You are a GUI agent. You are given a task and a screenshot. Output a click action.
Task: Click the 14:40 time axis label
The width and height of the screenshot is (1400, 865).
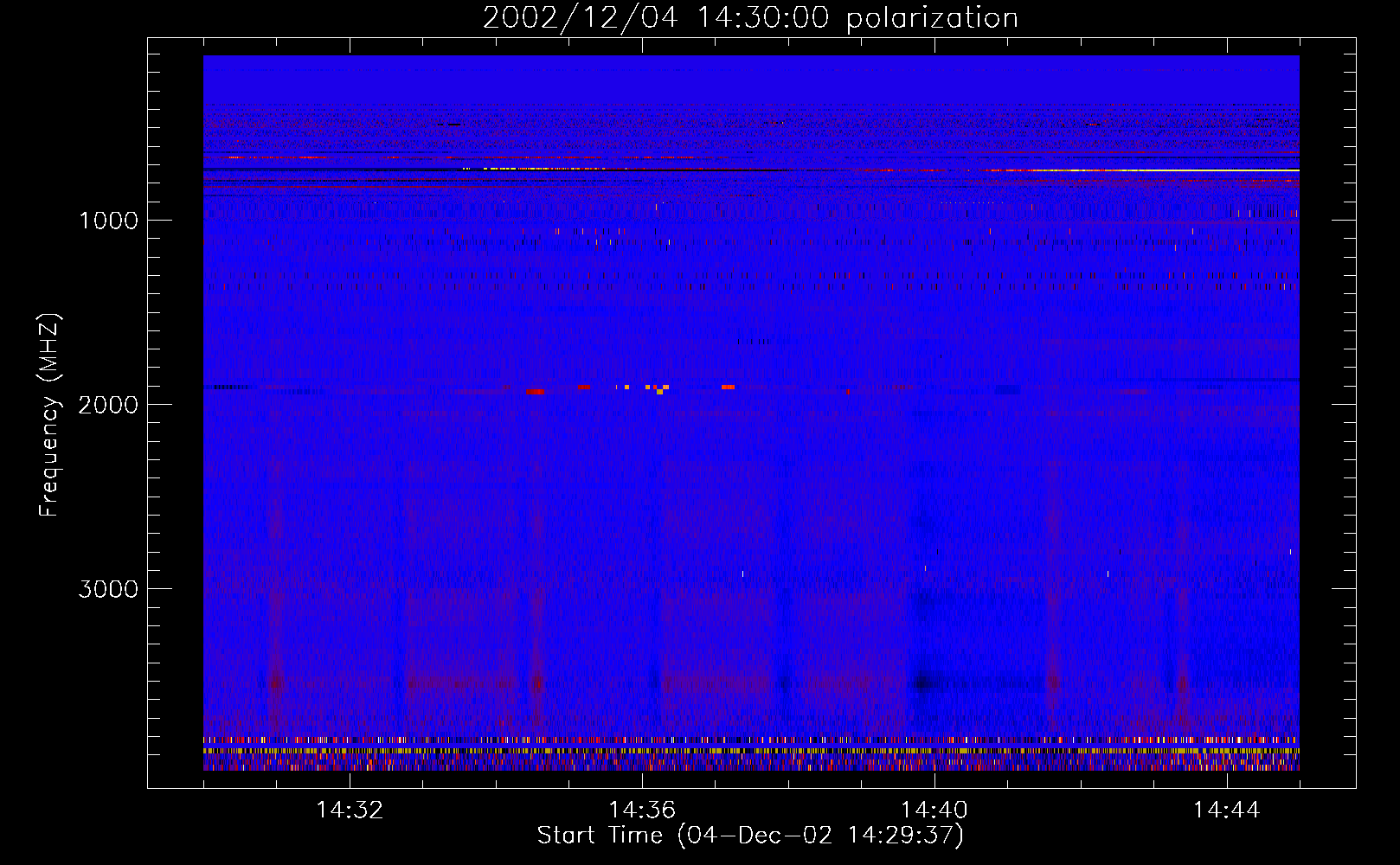click(934, 811)
